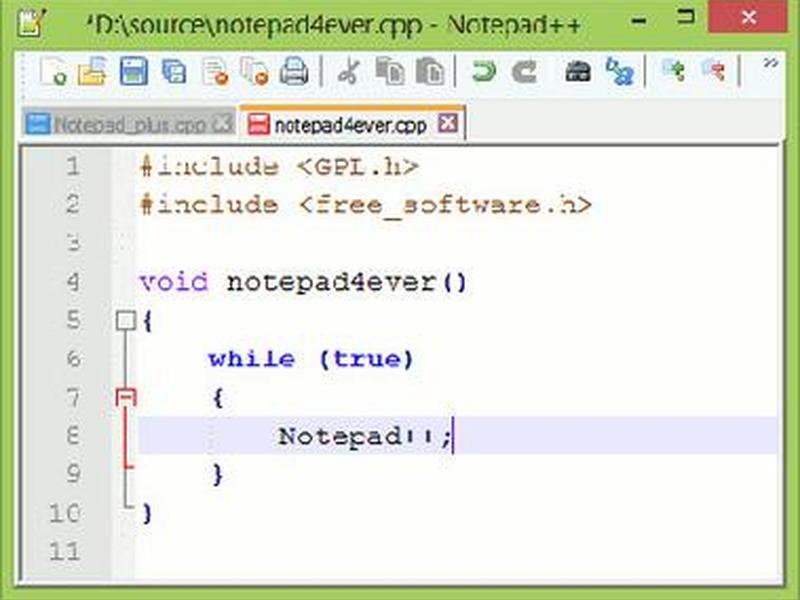Click the New file toolbar icon
This screenshot has width=800, height=600.
pos(53,71)
